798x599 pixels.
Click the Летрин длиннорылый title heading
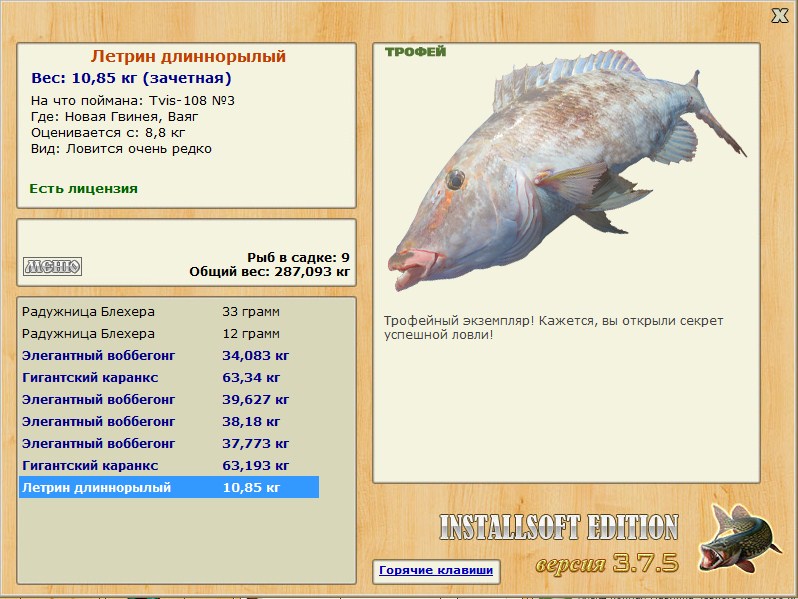point(188,56)
